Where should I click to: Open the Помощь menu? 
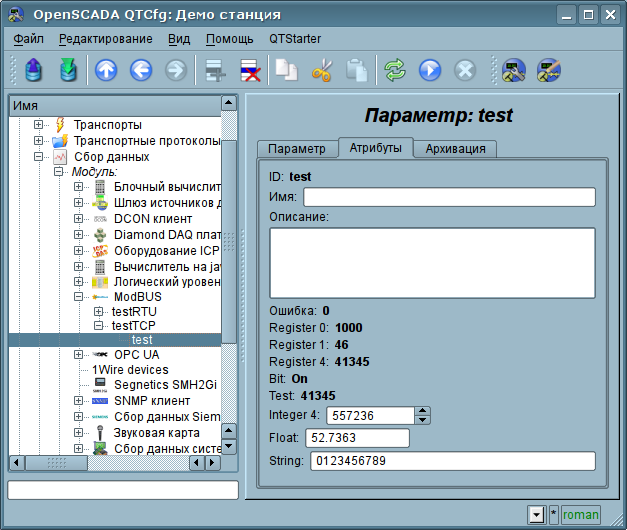pos(230,39)
